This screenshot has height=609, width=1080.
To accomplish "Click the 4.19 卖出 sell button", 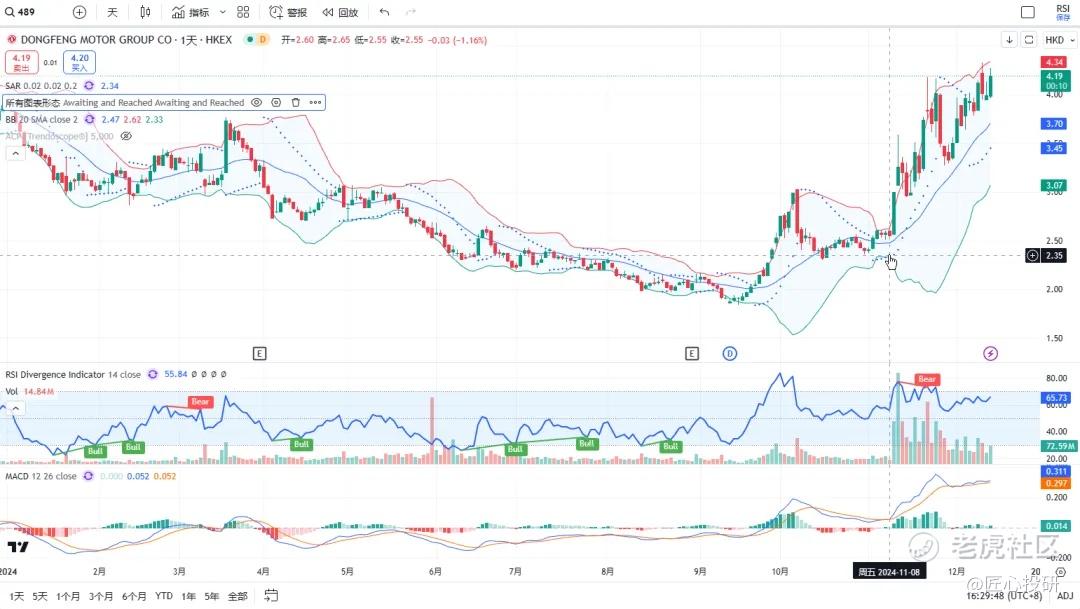I will click(x=21, y=63).
